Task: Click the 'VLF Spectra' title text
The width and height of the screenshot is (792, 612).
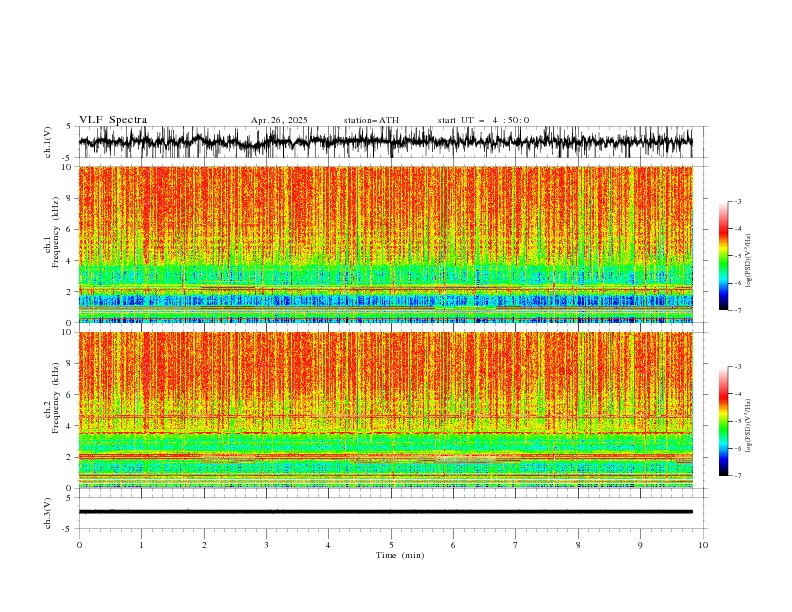Action: [x=113, y=120]
